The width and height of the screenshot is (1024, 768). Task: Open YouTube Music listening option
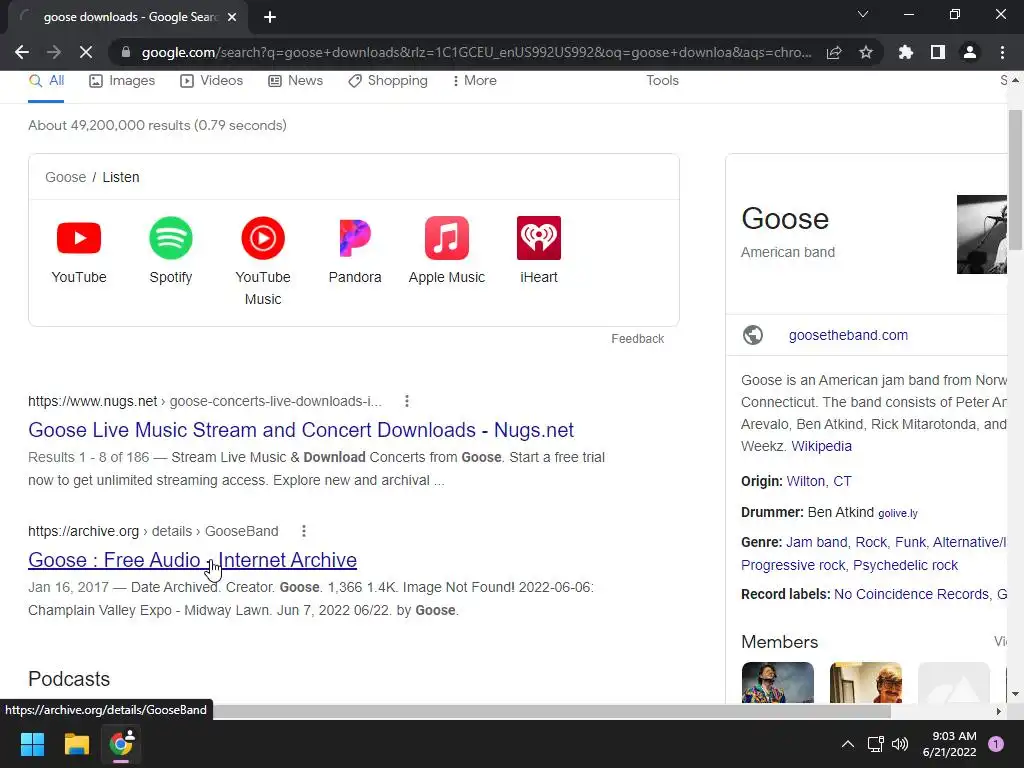[x=263, y=261]
